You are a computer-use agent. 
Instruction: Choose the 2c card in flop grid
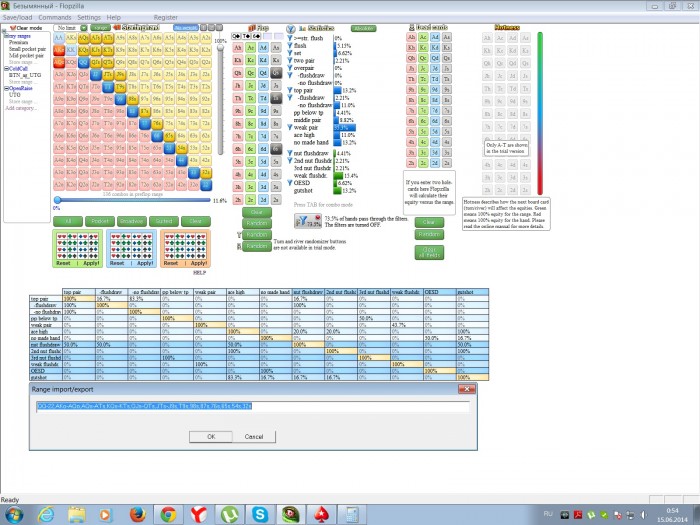click(251, 199)
